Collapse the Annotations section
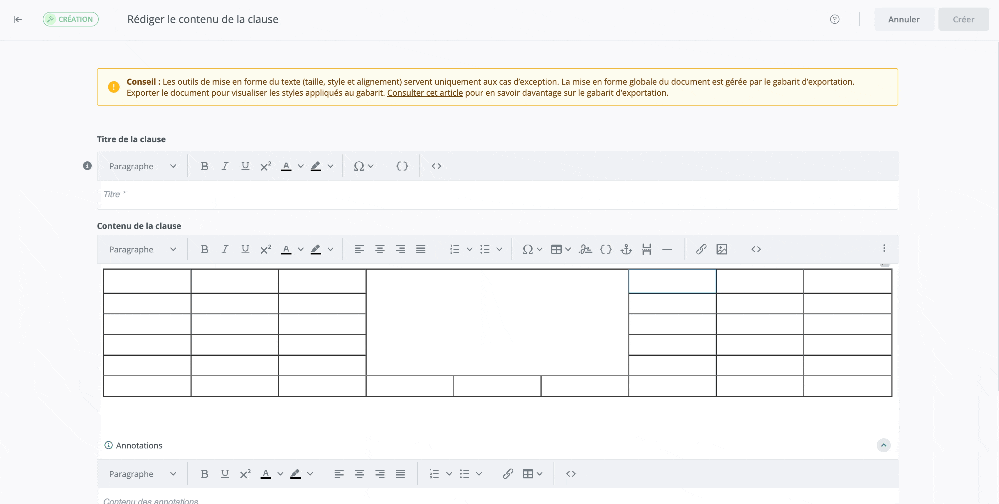The image size is (999, 504). pyautogui.click(x=883, y=445)
